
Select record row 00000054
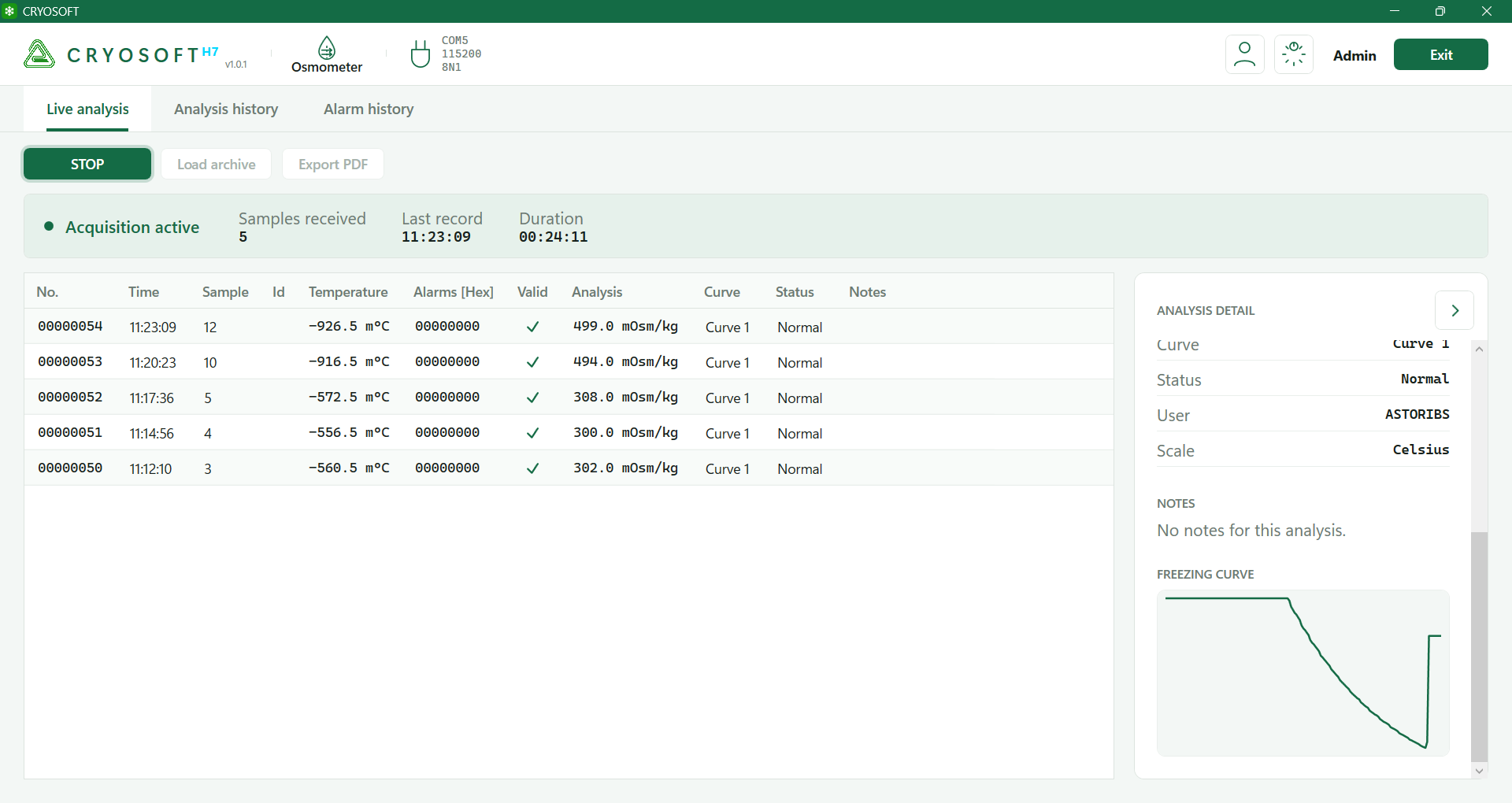[x=569, y=327]
